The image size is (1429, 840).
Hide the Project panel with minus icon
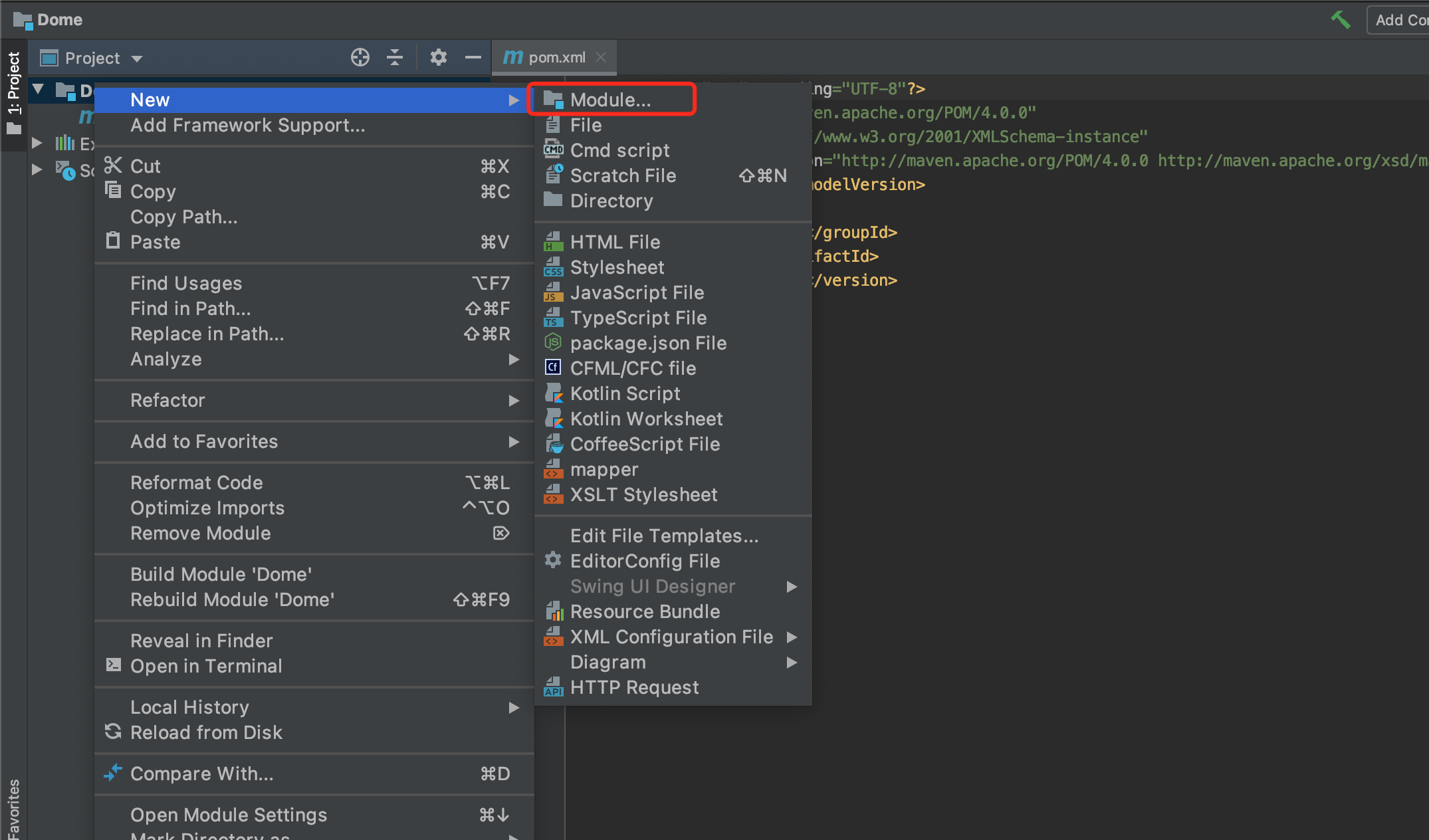[473, 58]
